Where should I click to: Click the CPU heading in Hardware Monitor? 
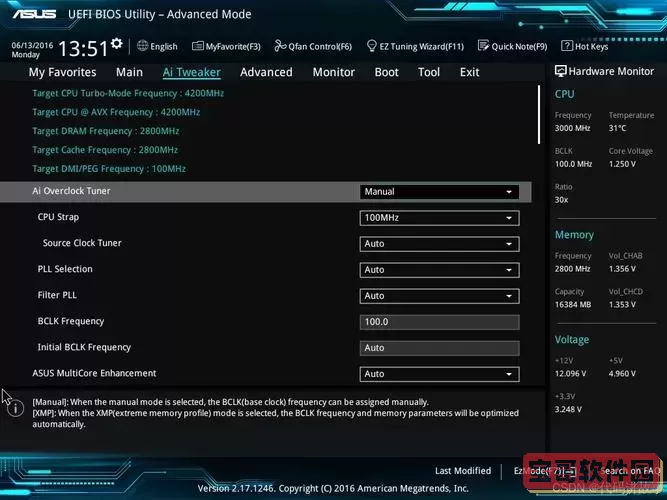point(564,94)
